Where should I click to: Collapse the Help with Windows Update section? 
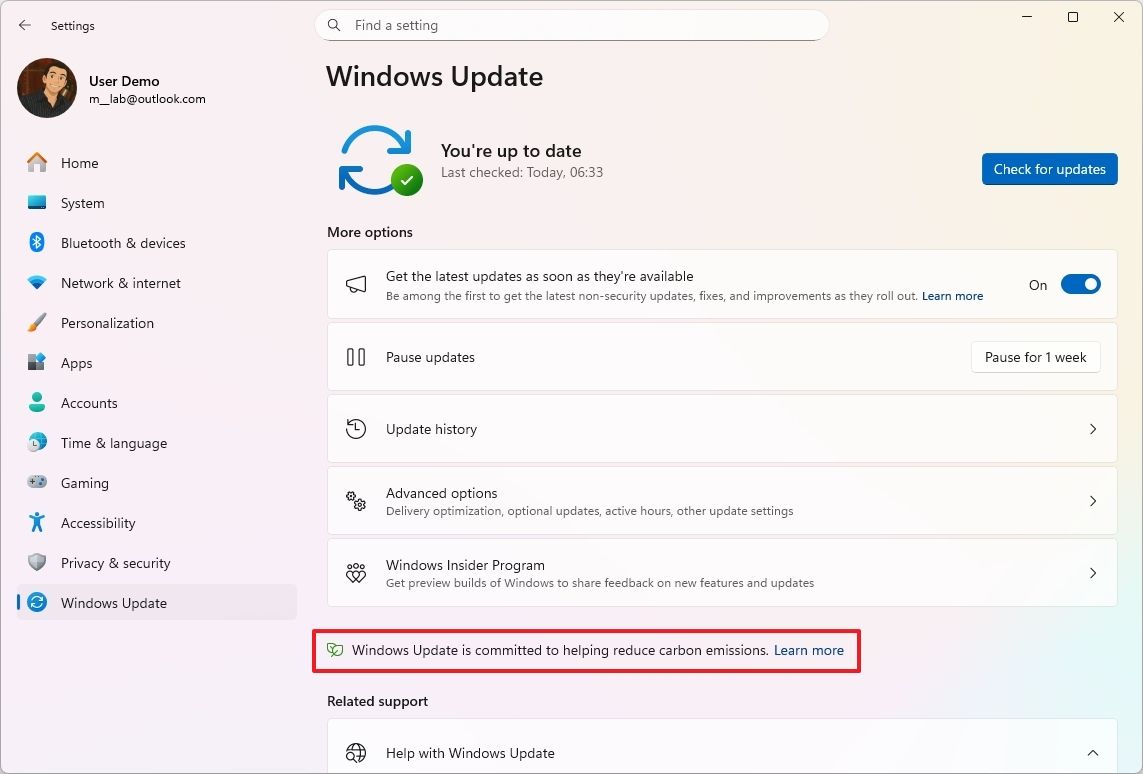tap(1093, 753)
